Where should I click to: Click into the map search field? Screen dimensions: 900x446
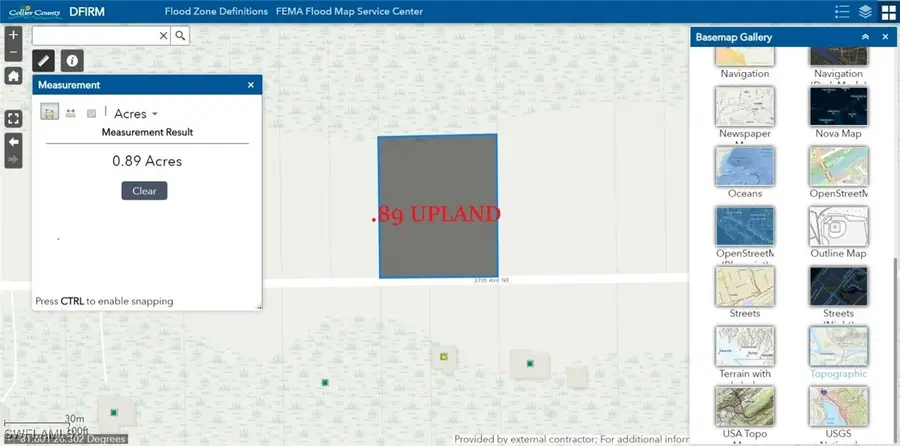[95, 35]
